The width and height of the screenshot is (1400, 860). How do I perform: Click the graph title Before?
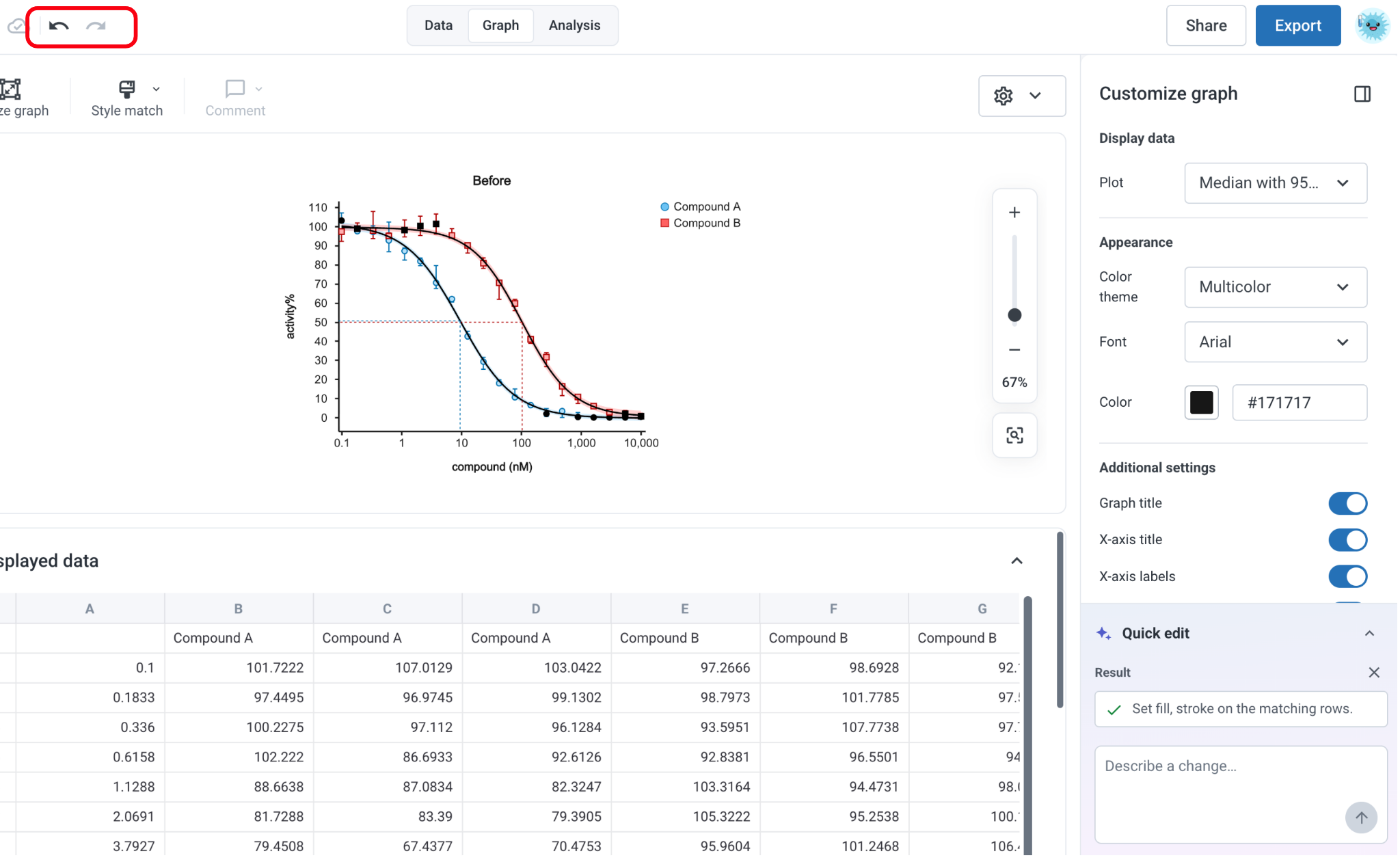coord(492,180)
